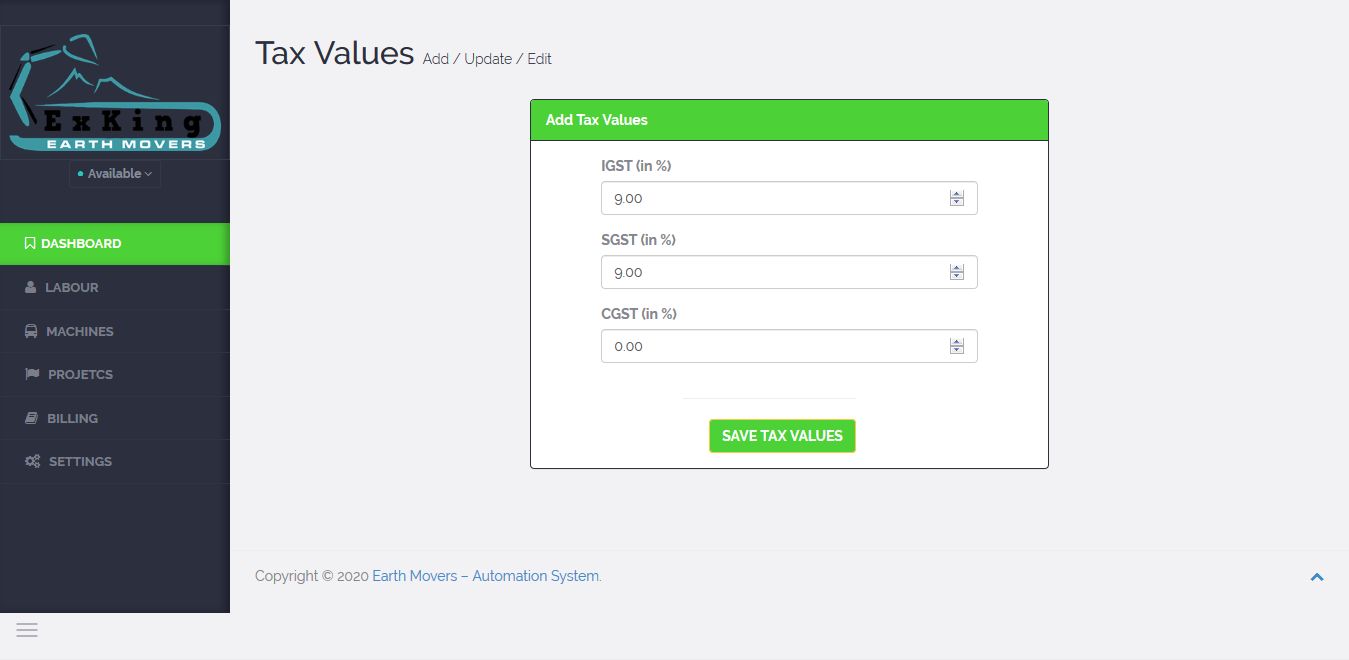Image resolution: width=1349 pixels, height=660 pixels.
Task: Click the hamburger menu icon at bottom left
Action: coord(27,629)
